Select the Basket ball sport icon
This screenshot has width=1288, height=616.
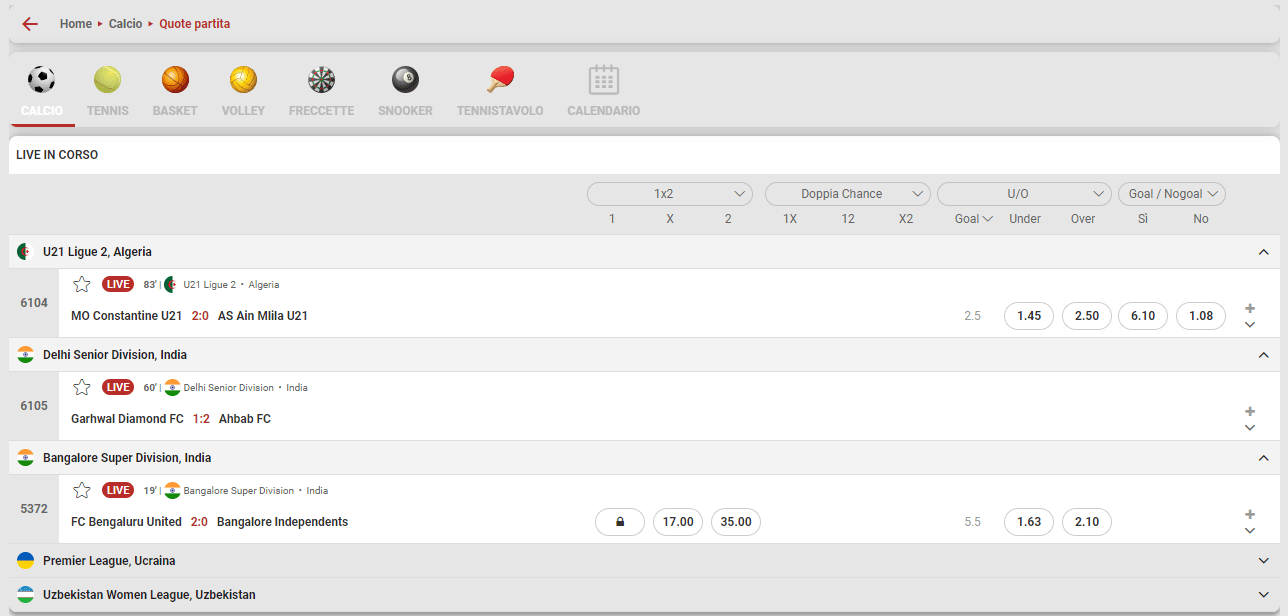tap(175, 80)
